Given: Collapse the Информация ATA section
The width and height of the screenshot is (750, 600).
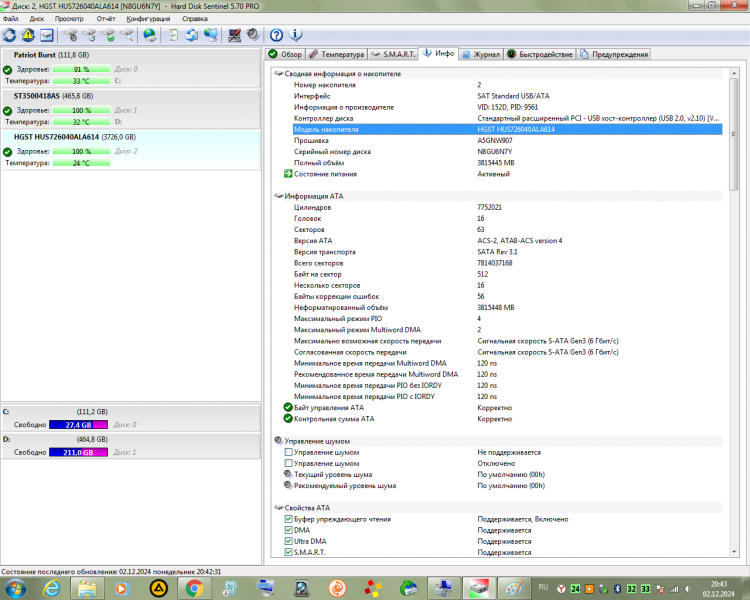Looking at the screenshot, I should (278, 196).
